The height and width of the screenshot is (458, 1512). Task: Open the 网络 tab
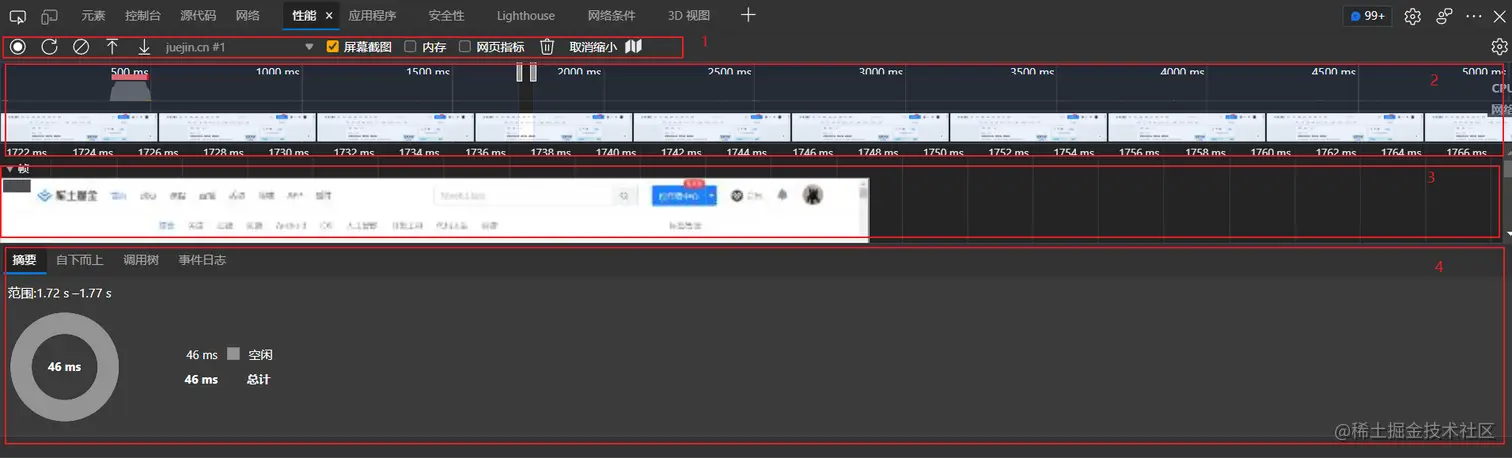coord(247,16)
